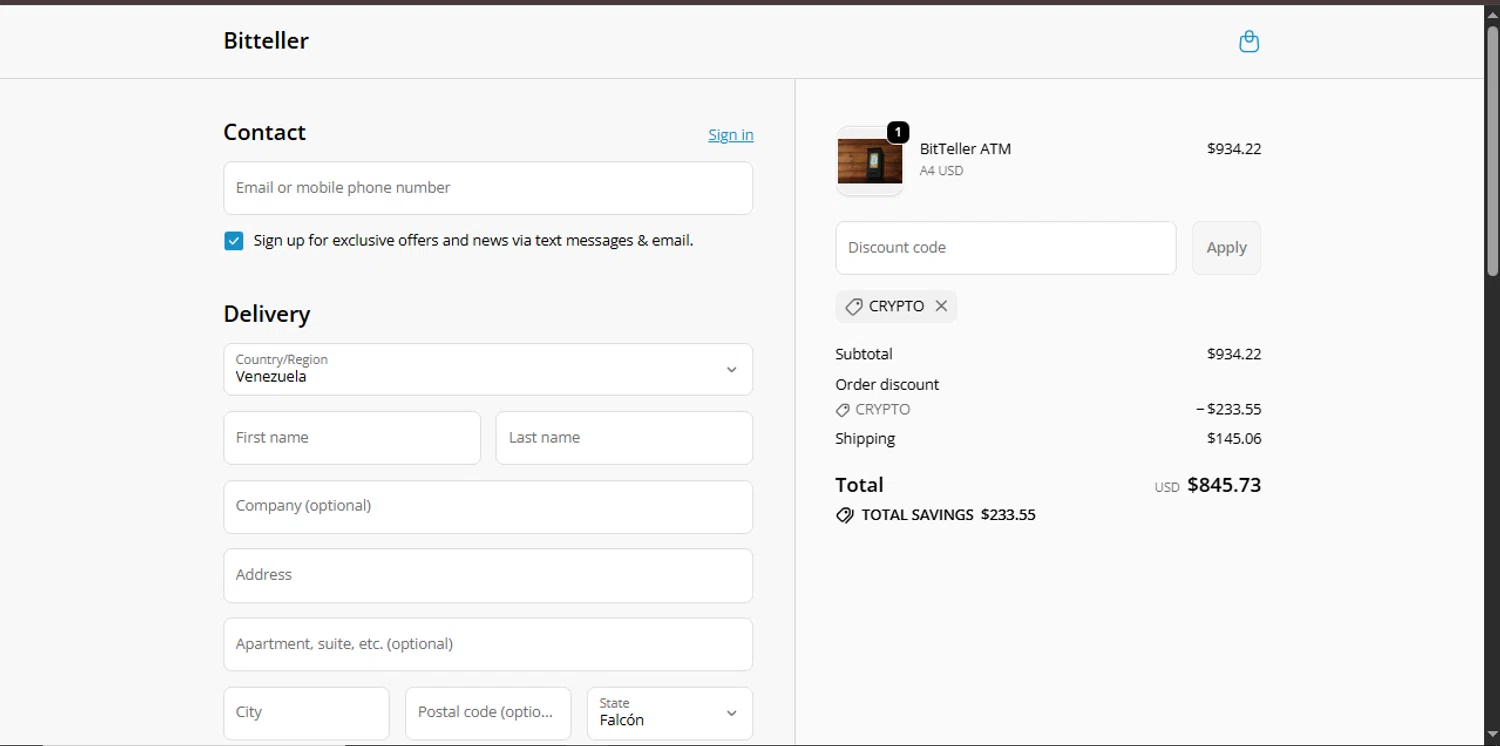The width and height of the screenshot is (1500, 746).
Task: Focus the Postal code field
Action: [x=488, y=713]
